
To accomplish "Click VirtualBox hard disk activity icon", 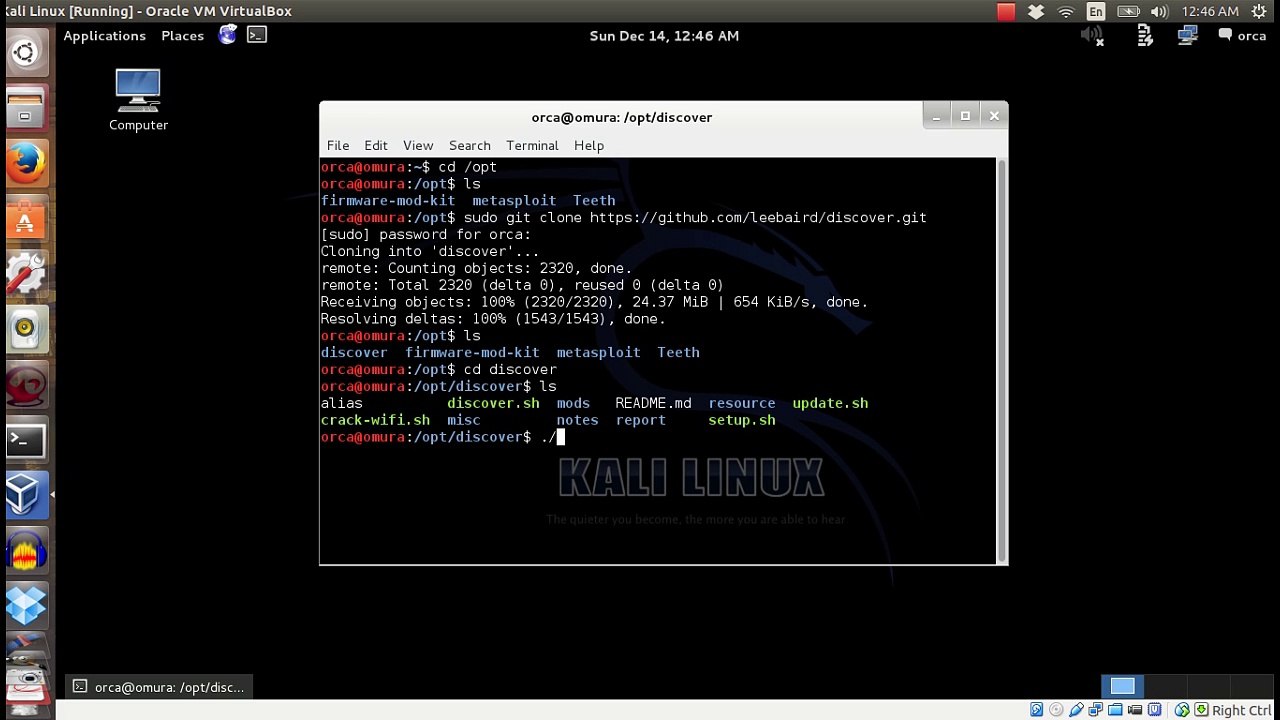I will tap(1037, 710).
